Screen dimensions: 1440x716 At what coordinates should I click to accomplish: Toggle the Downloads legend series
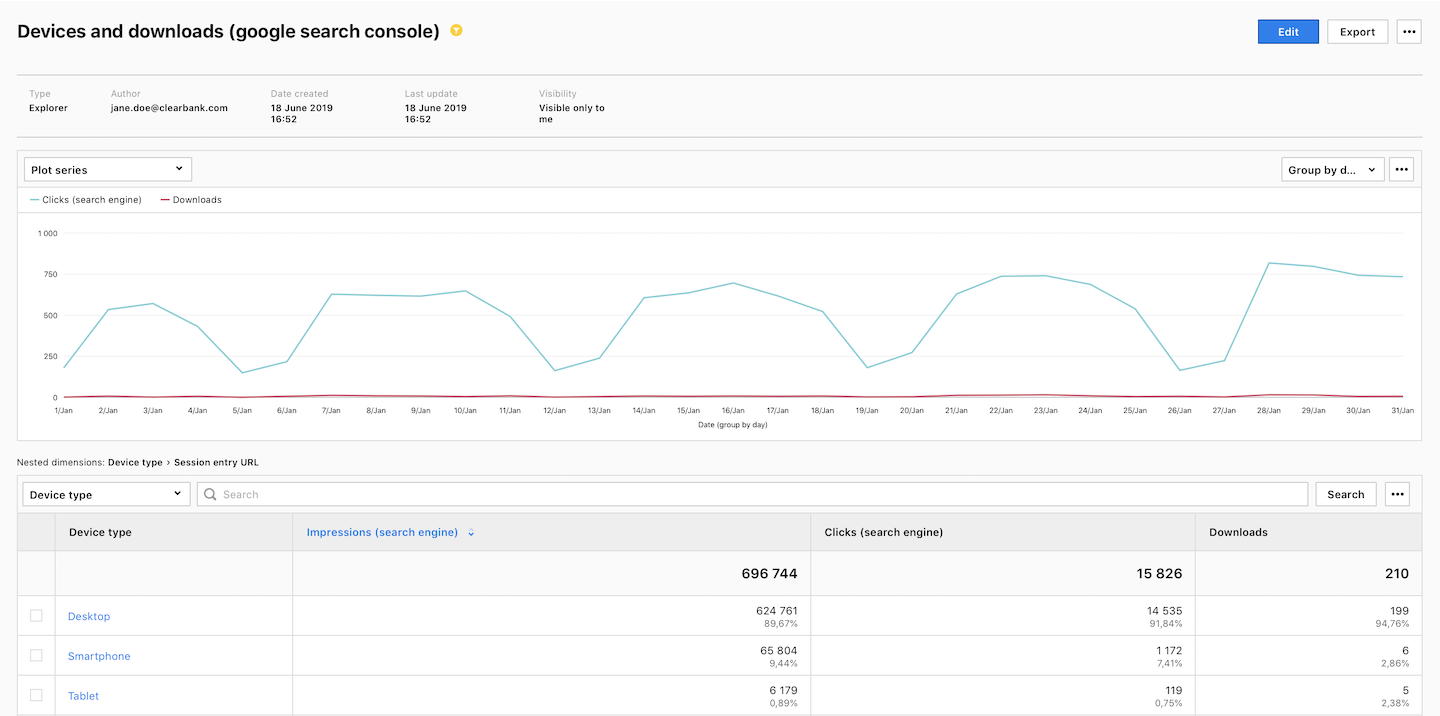[x=191, y=200]
